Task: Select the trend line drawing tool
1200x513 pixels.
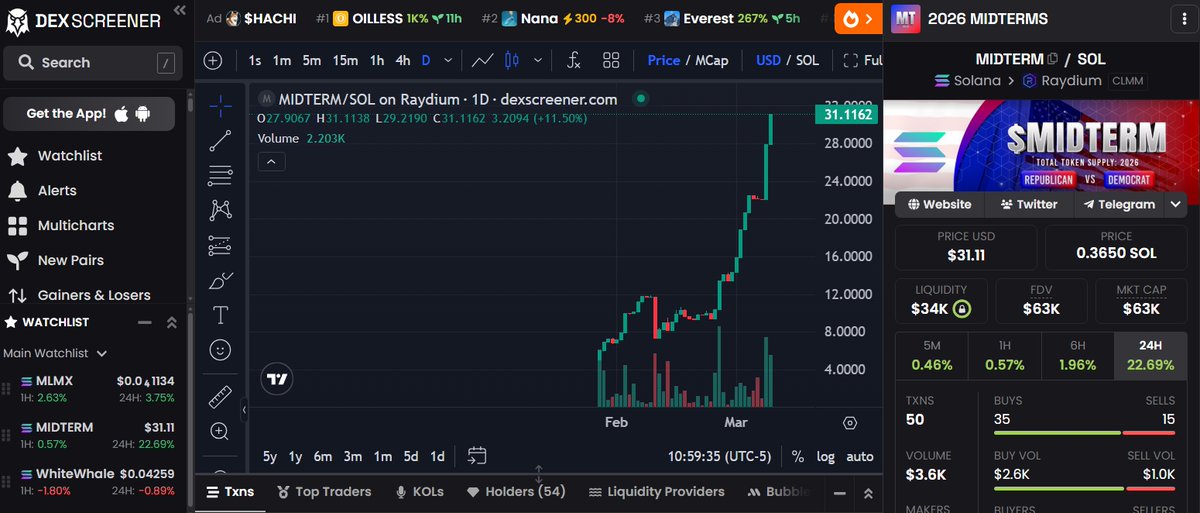Action: click(x=220, y=141)
